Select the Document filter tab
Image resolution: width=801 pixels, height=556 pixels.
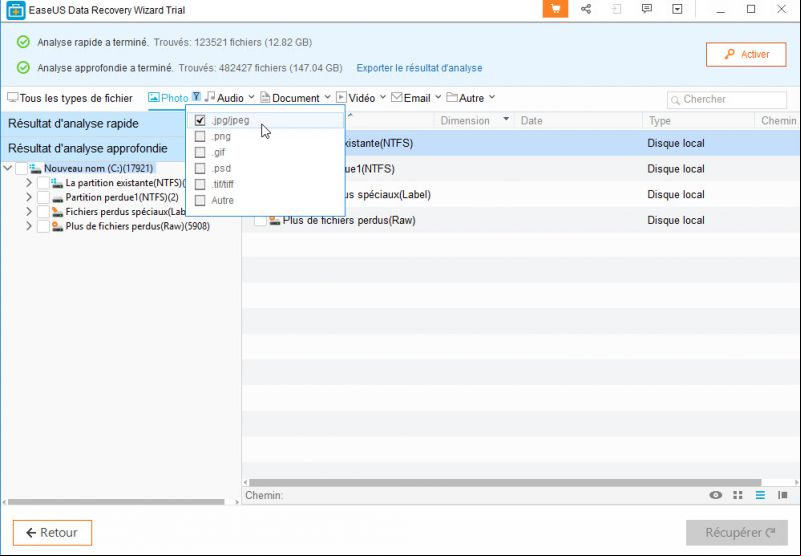[x=290, y=98]
